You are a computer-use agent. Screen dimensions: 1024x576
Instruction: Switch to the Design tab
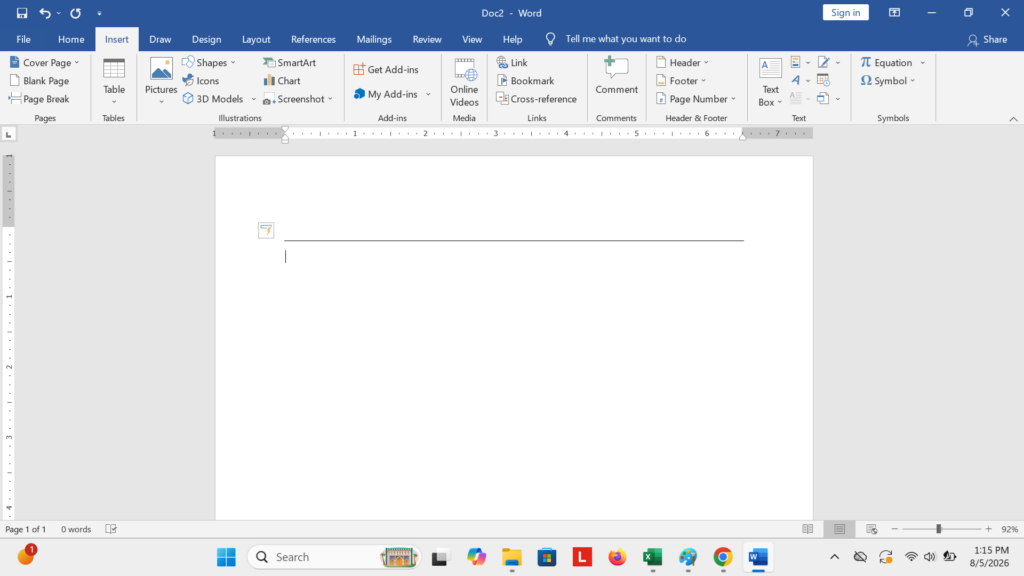tap(206, 39)
